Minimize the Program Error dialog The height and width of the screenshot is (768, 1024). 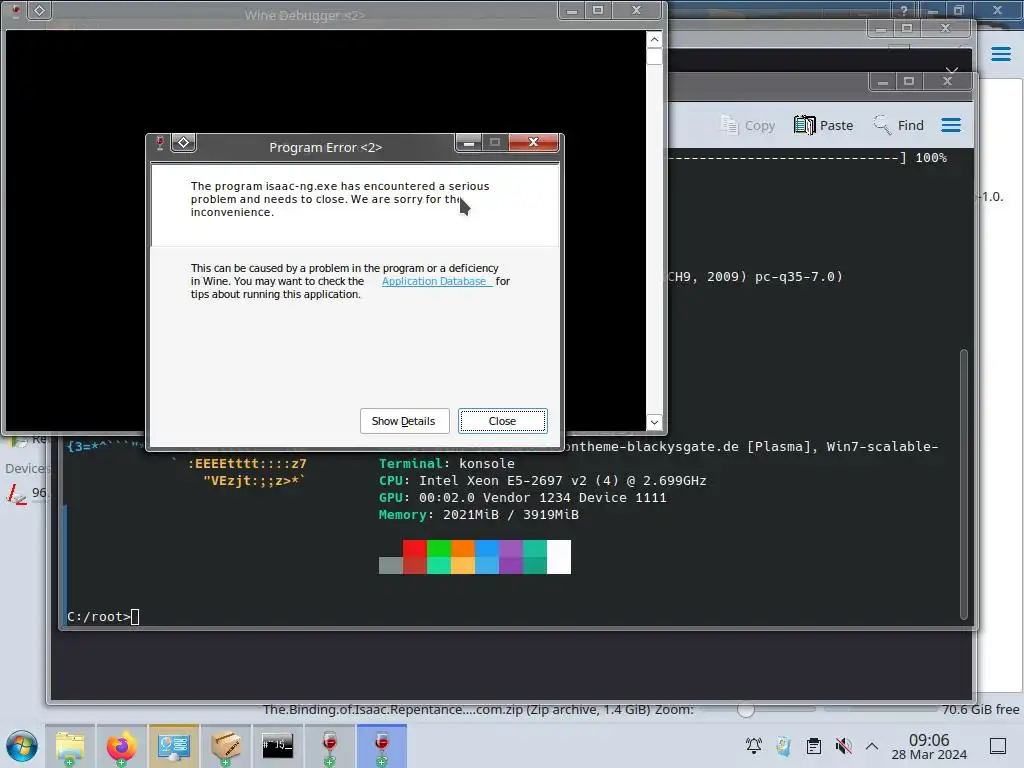pos(468,142)
